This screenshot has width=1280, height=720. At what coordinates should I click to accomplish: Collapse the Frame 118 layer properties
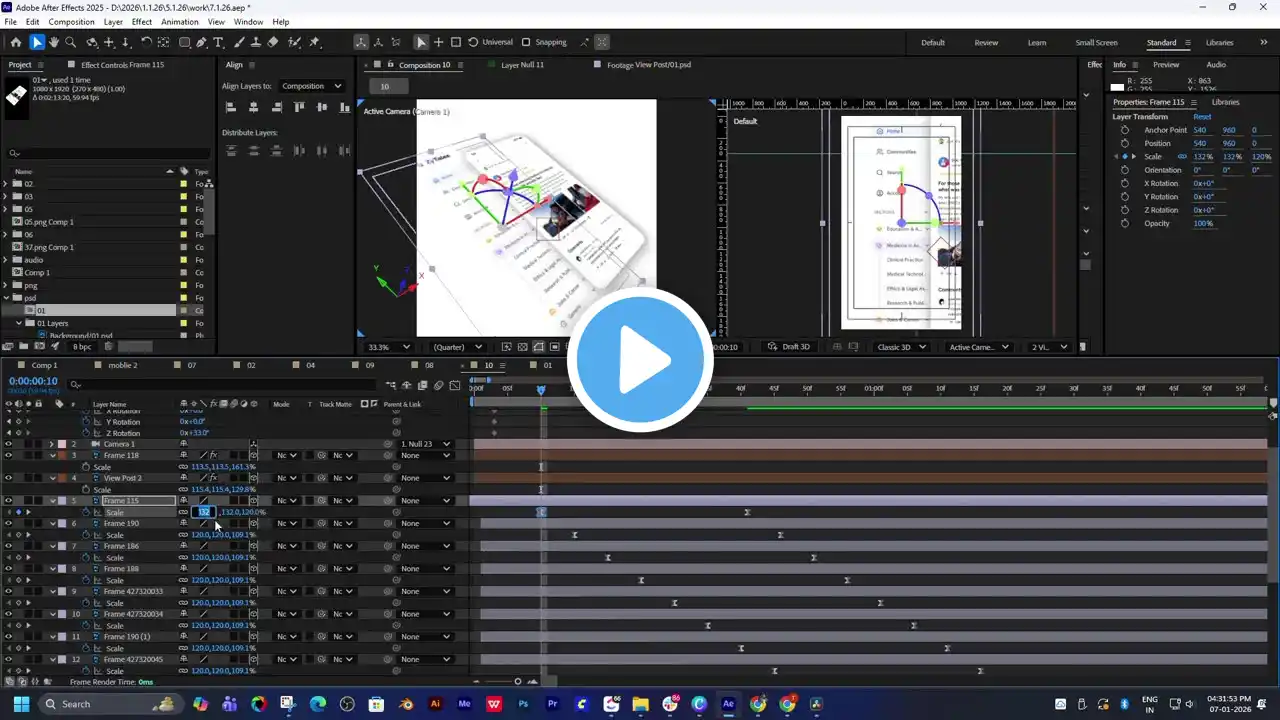pos(53,456)
